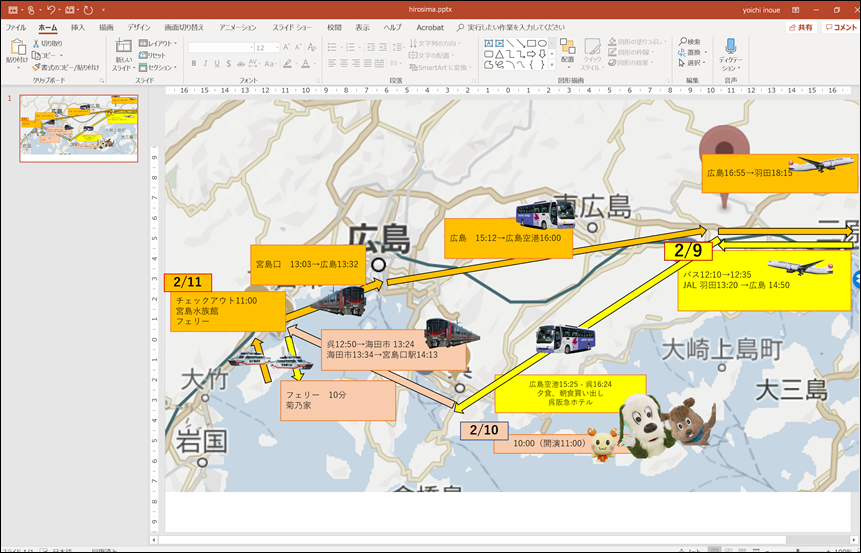Click the text highlight color pen swatch

point(287,64)
